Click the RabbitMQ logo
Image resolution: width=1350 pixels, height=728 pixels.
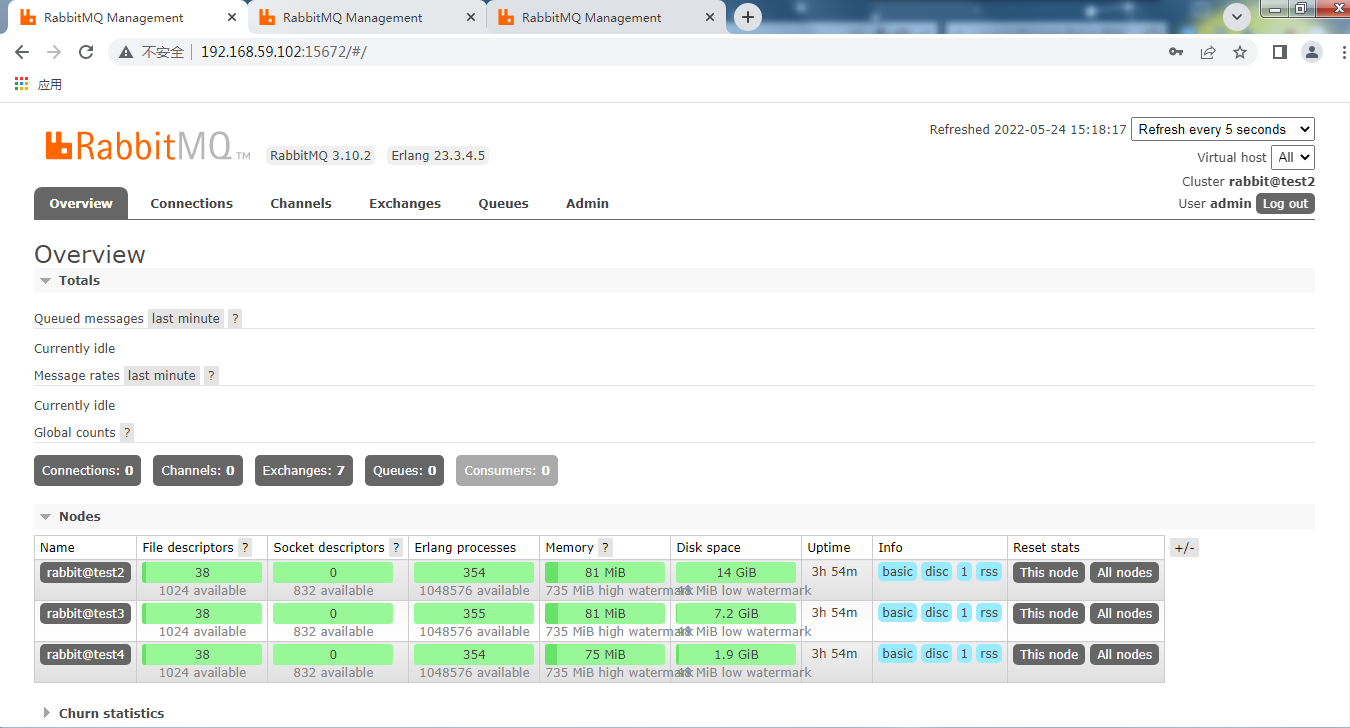point(147,147)
